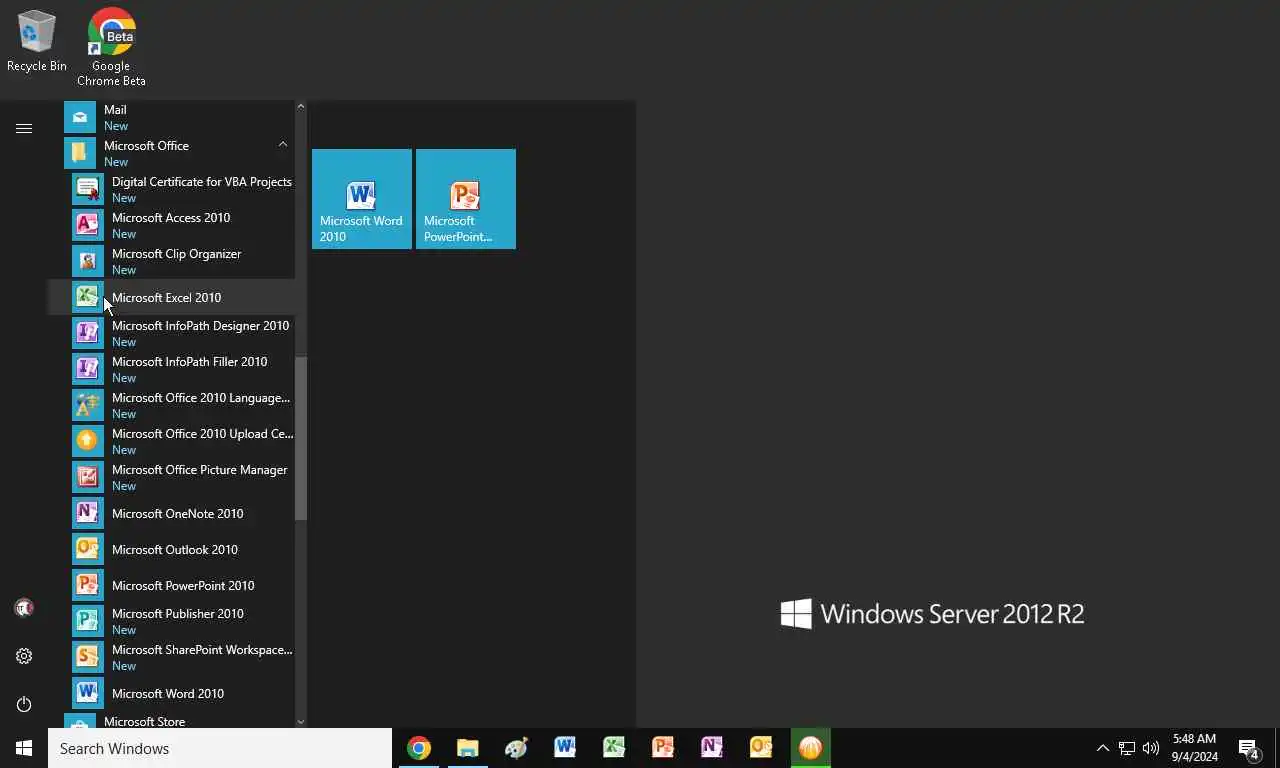Open the volume tray icon
This screenshot has height=768, width=1280.
[1151, 748]
